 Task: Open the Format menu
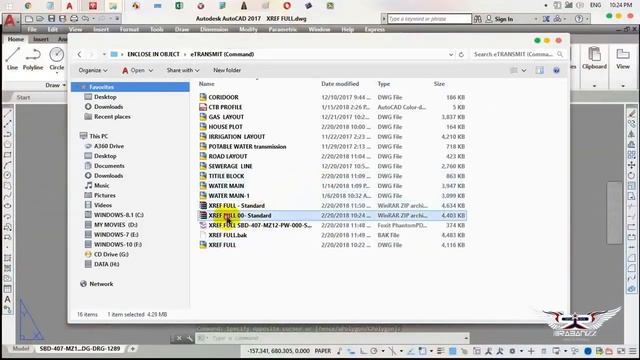[x=129, y=29]
